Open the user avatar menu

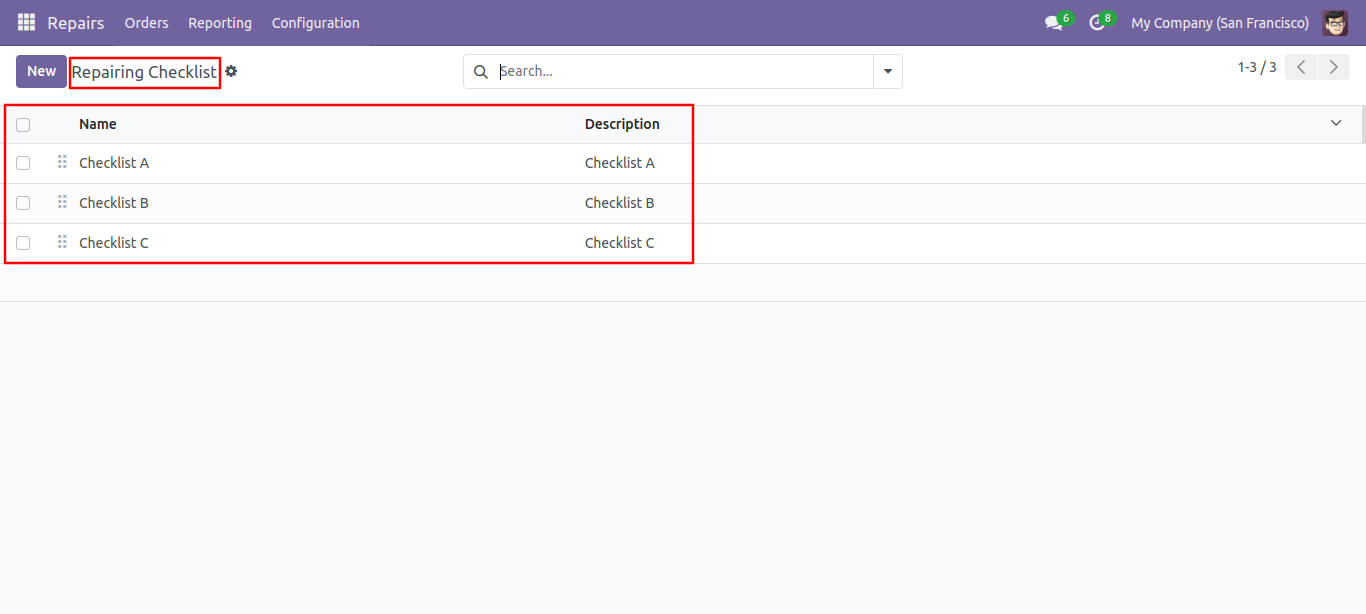point(1335,22)
